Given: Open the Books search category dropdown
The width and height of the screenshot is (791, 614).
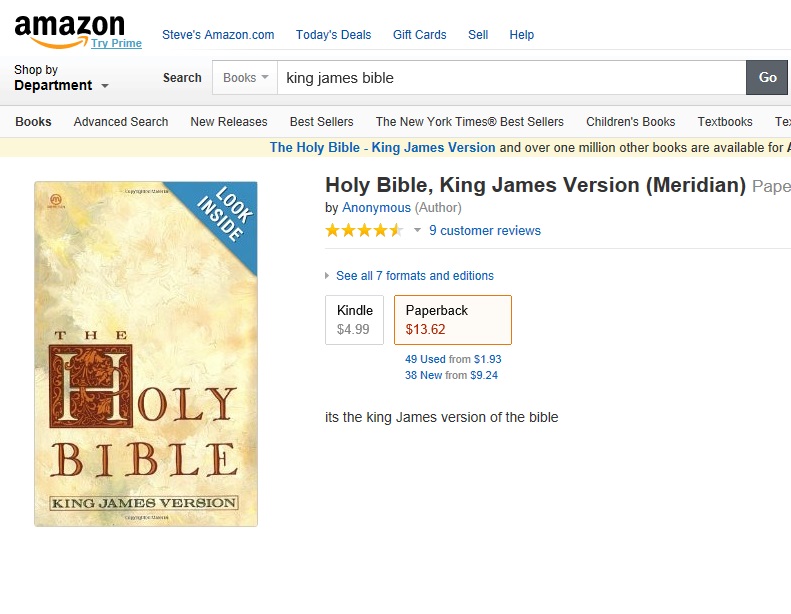Looking at the screenshot, I should 245,78.
